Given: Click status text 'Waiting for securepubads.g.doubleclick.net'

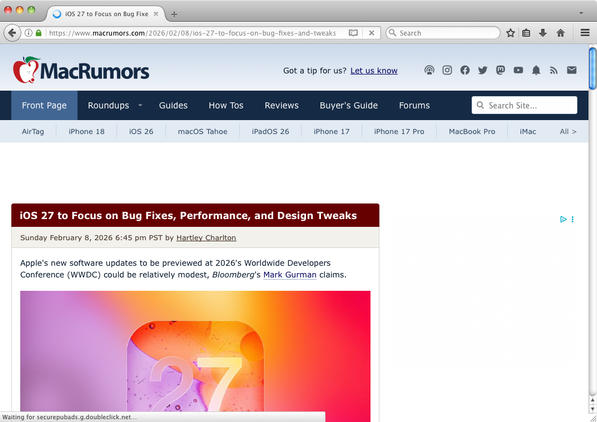Looking at the screenshot, I should coord(69,417).
